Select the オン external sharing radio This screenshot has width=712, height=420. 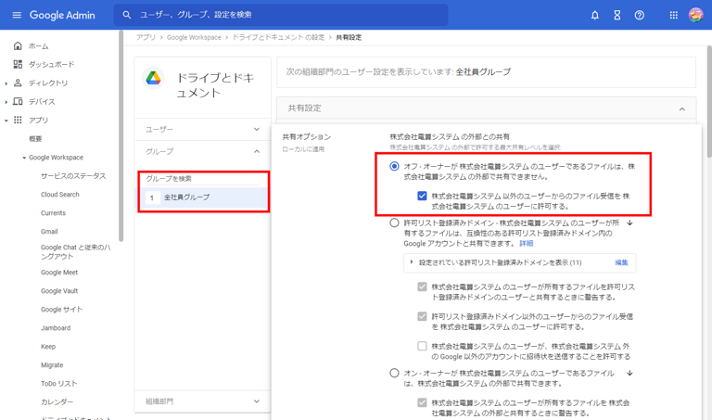pyautogui.click(x=394, y=373)
